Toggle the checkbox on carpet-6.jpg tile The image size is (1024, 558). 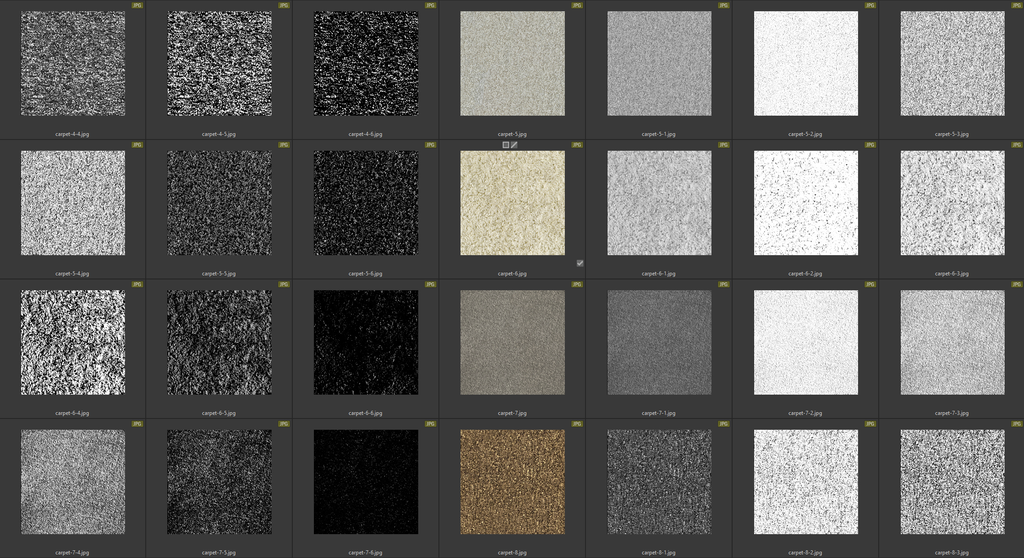[580, 263]
